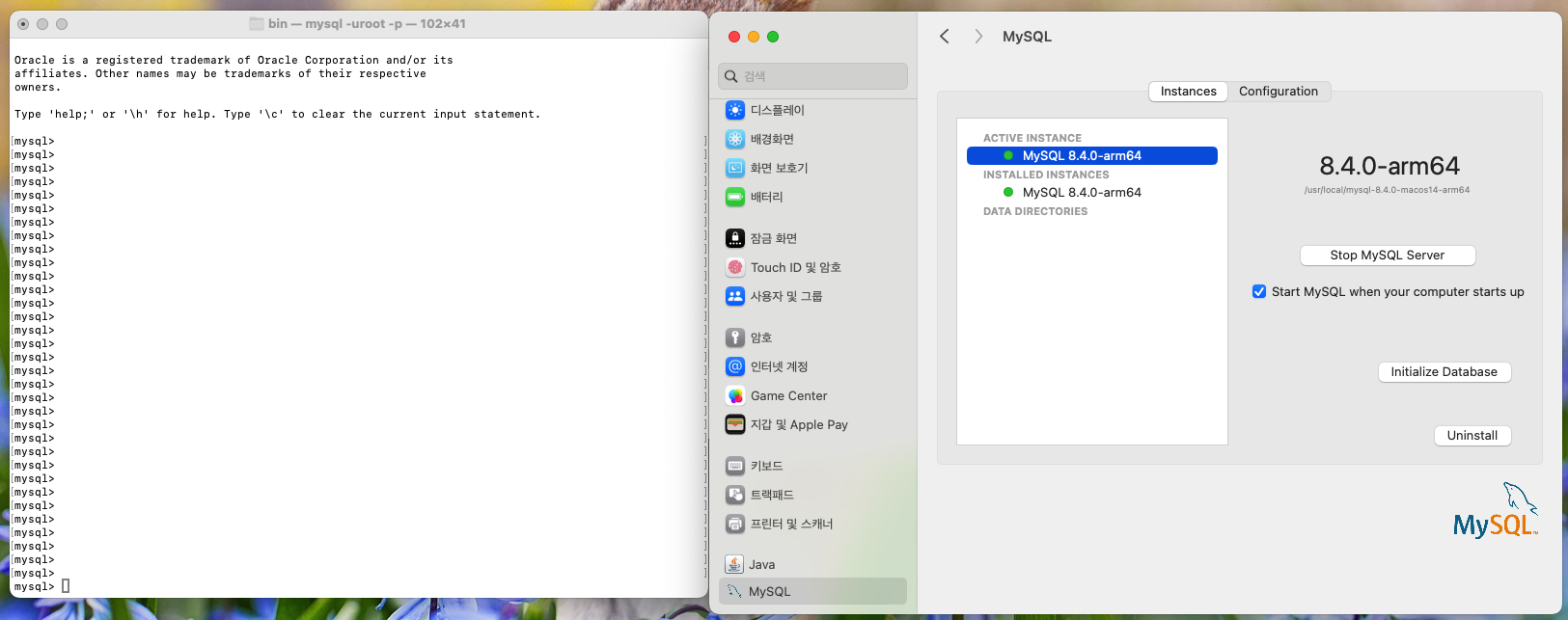This screenshot has width=1568, height=620.
Task: Open Touch ID fingerprint icon
Action: pyautogui.click(x=735, y=267)
